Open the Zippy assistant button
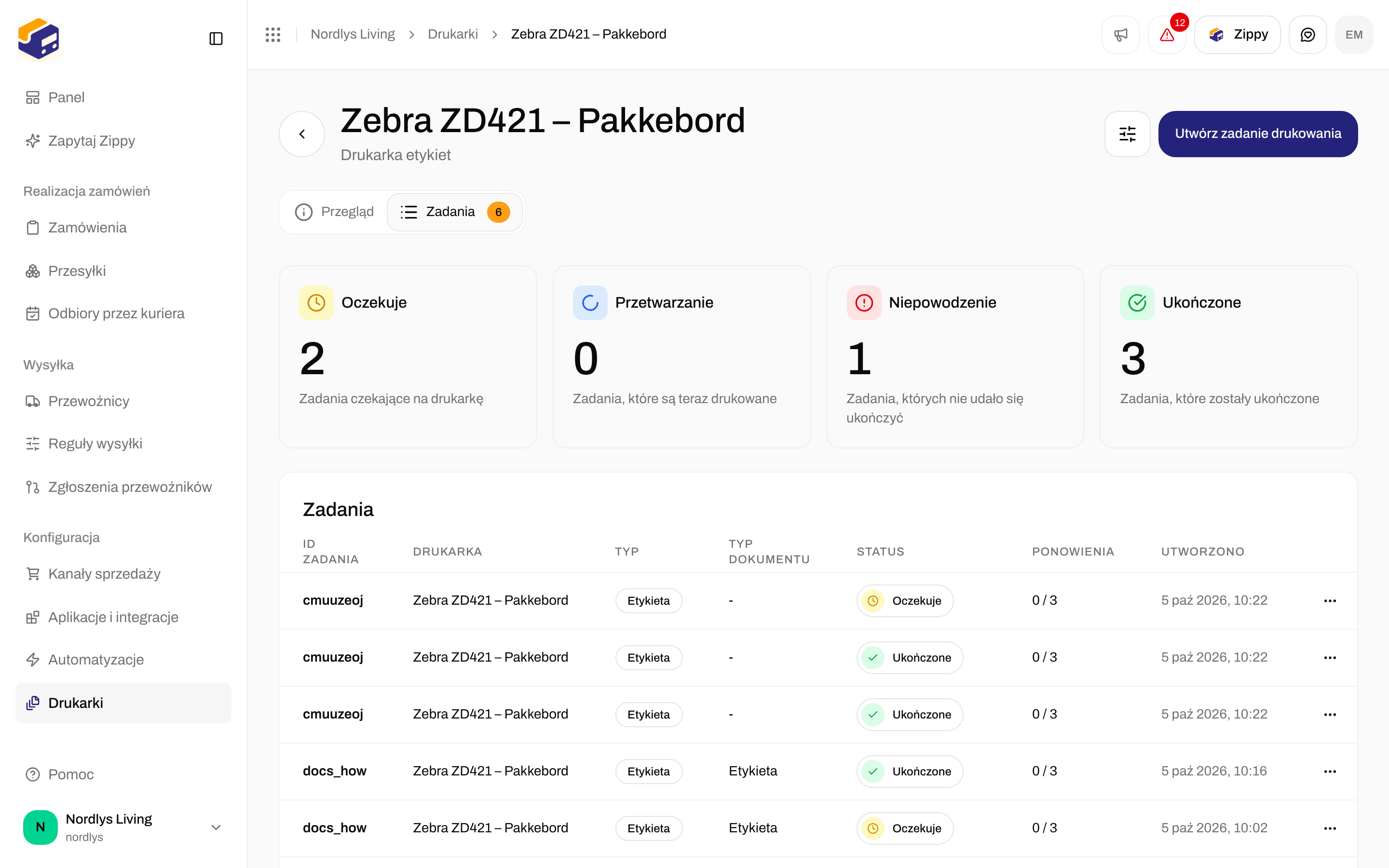Viewport: 1389px width, 868px height. (1238, 35)
